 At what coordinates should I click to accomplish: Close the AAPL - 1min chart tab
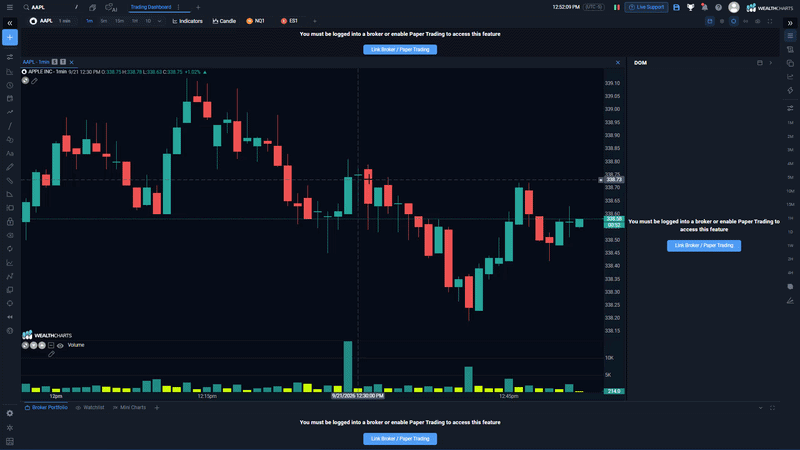point(71,62)
